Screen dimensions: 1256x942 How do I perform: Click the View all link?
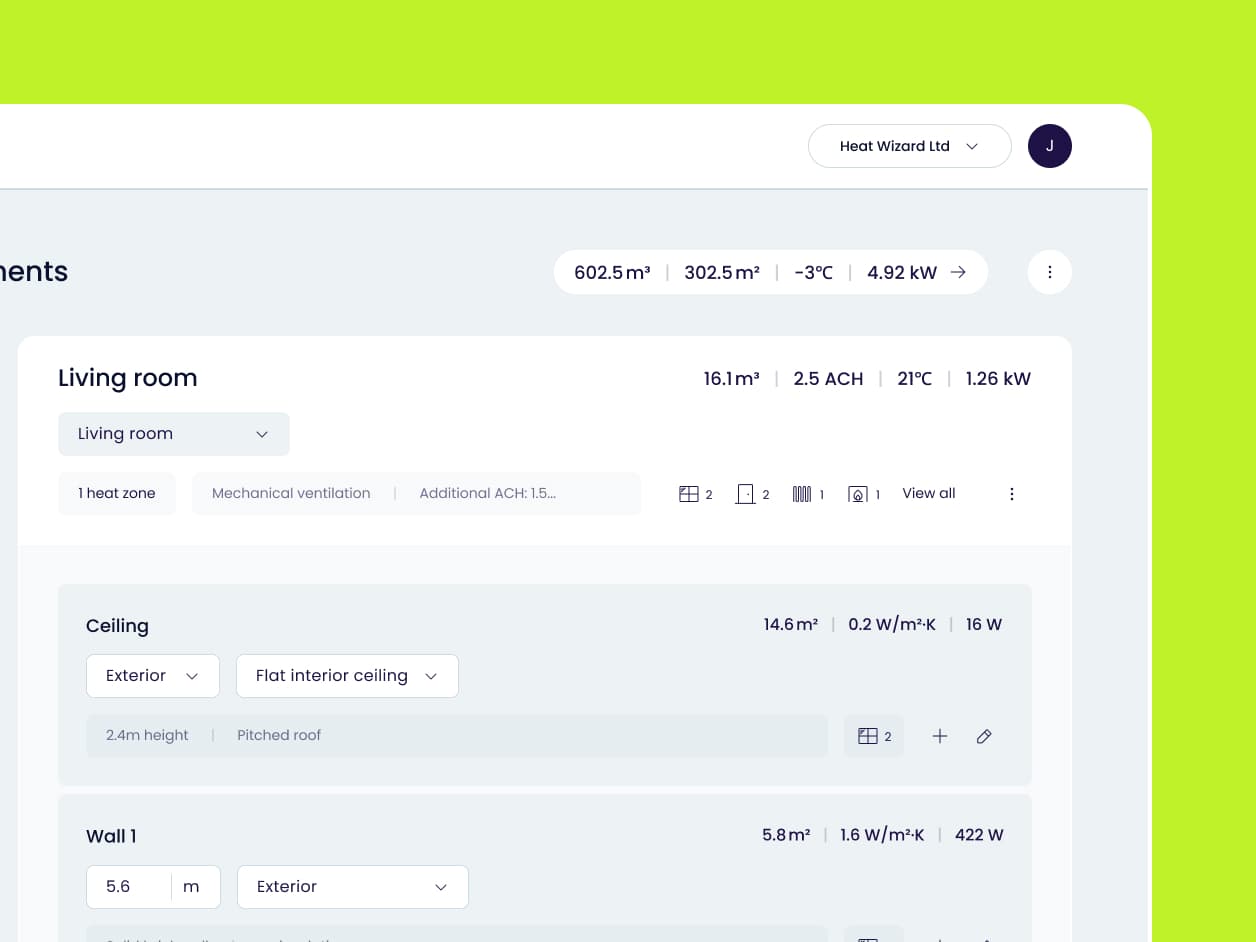929,493
